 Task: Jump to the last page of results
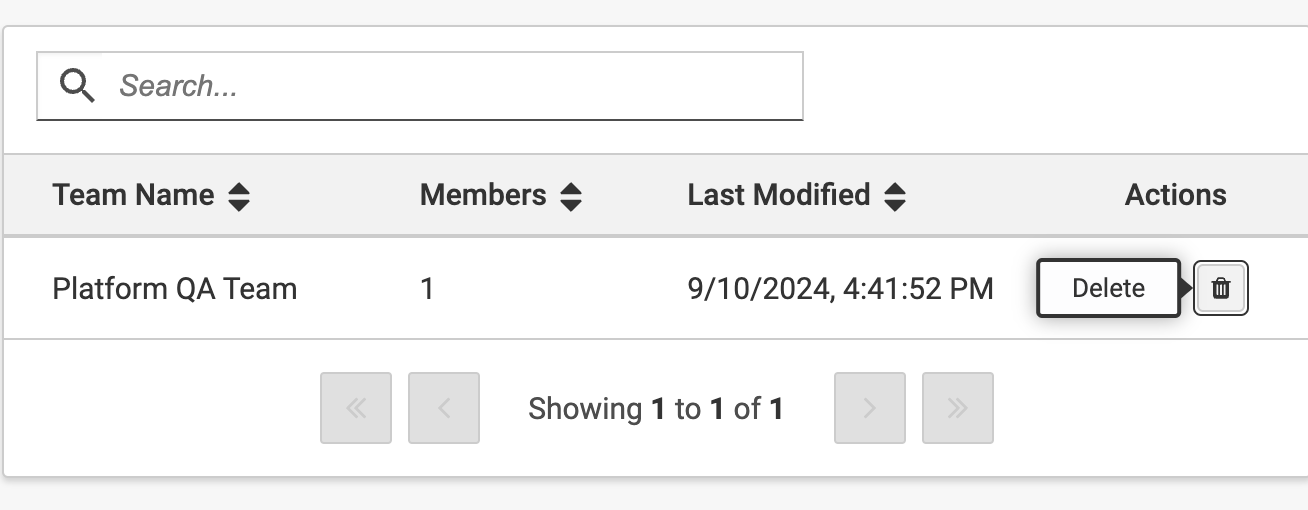pos(958,408)
